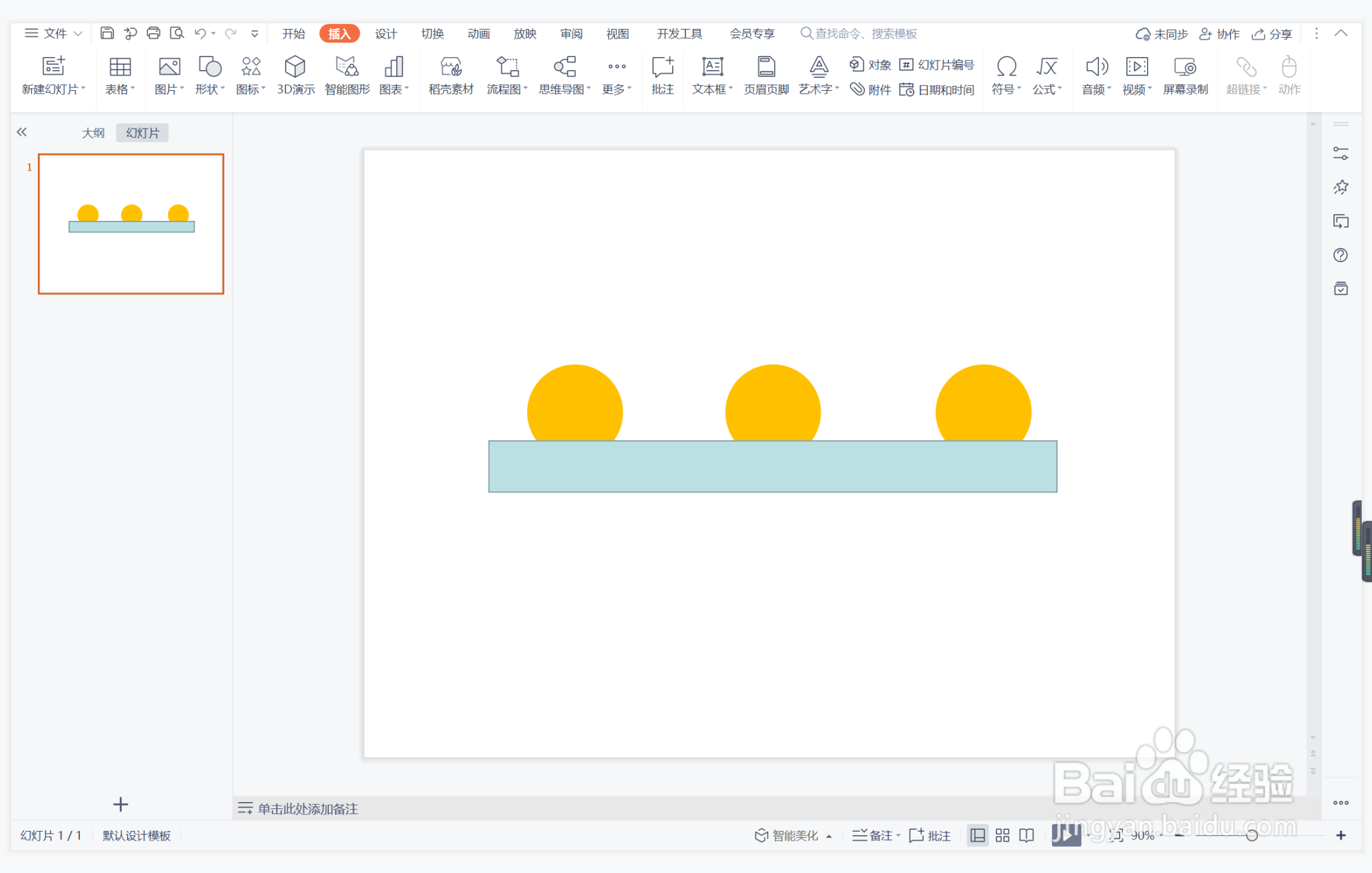Click the print icon in quick toolbar
Image resolution: width=1372 pixels, height=873 pixels.
point(153,33)
